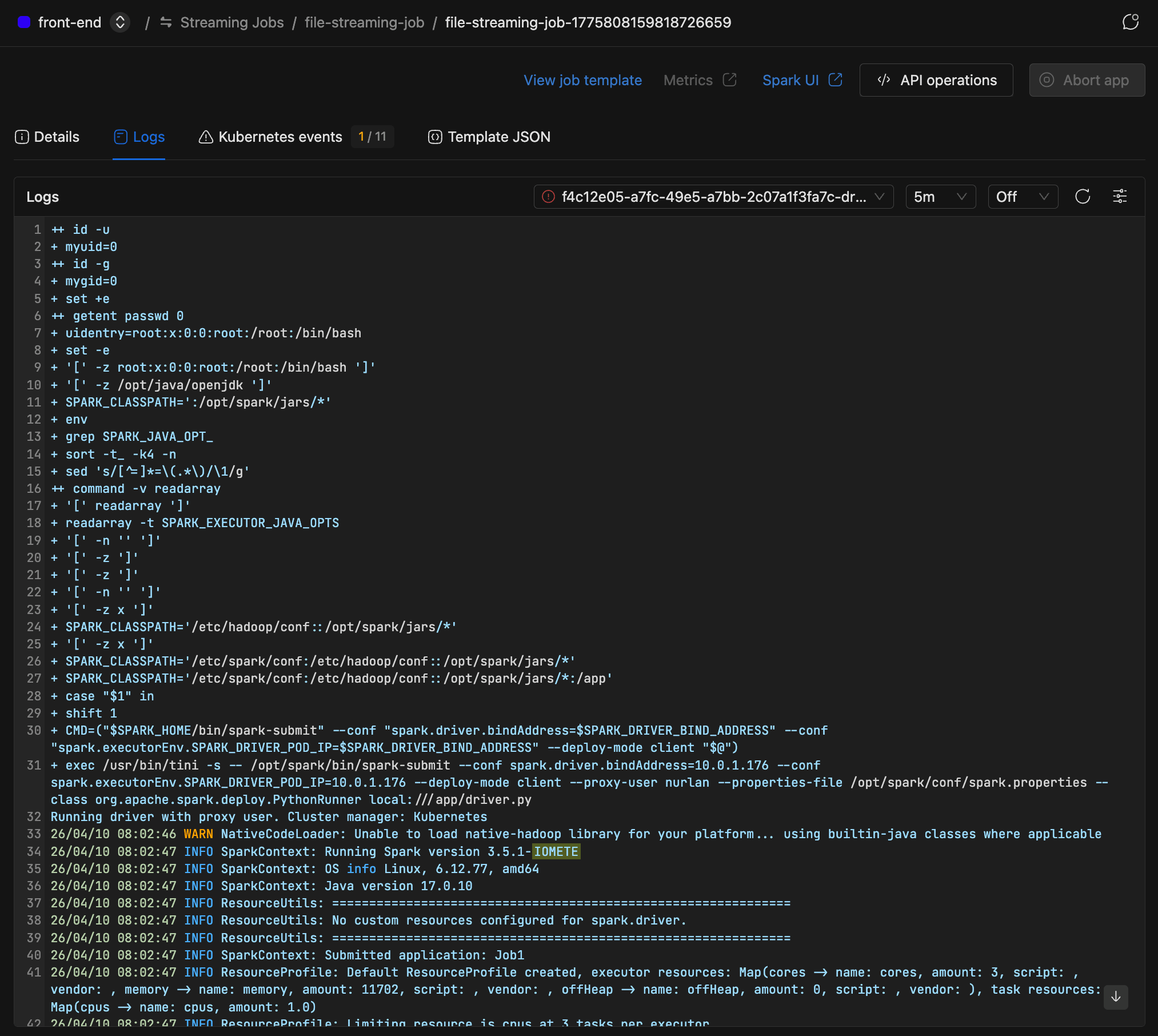Click the Streaming Jobs breadcrumb icon

[x=166, y=22]
